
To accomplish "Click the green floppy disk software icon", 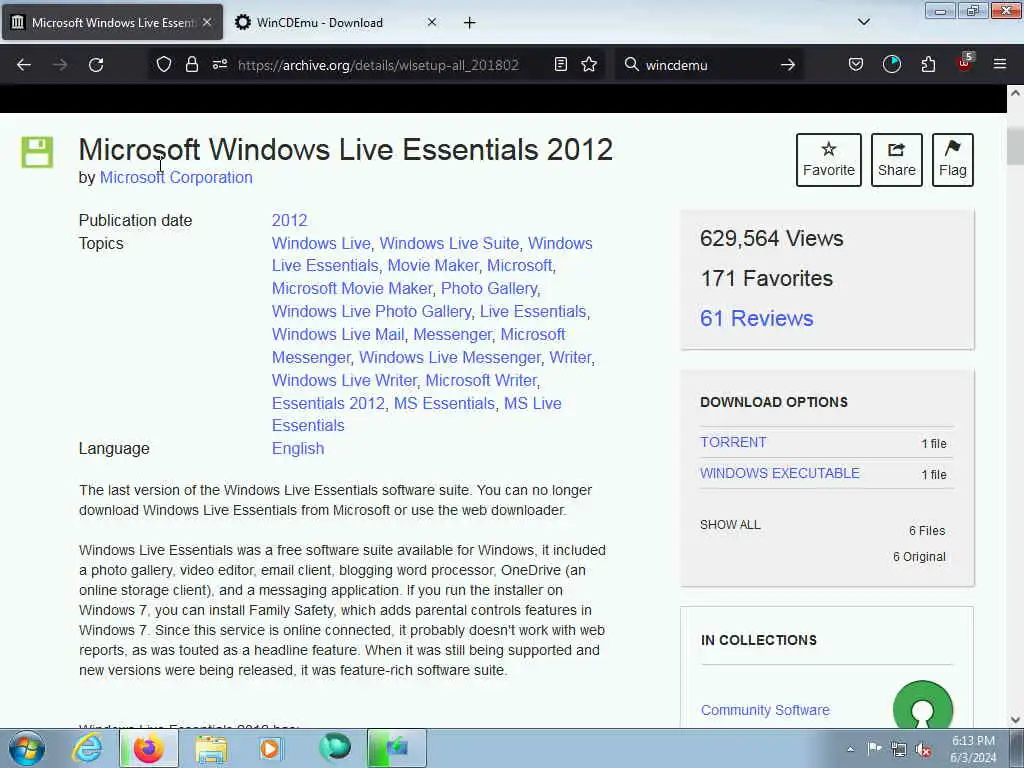I will (x=37, y=152).
